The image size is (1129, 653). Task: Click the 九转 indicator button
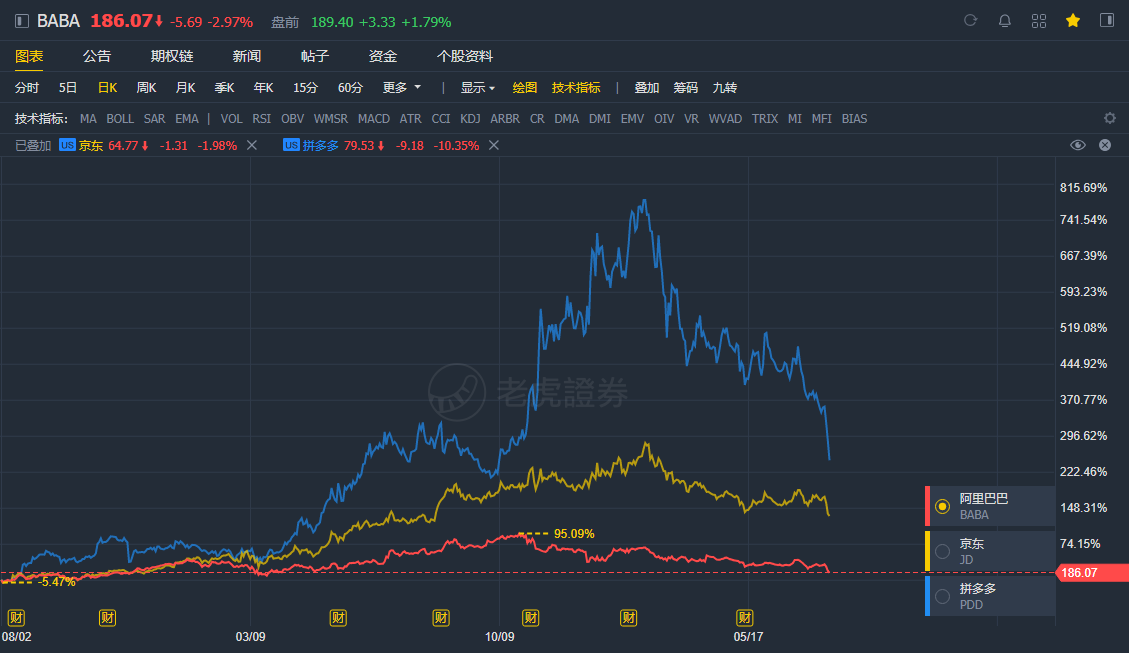click(x=724, y=88)
